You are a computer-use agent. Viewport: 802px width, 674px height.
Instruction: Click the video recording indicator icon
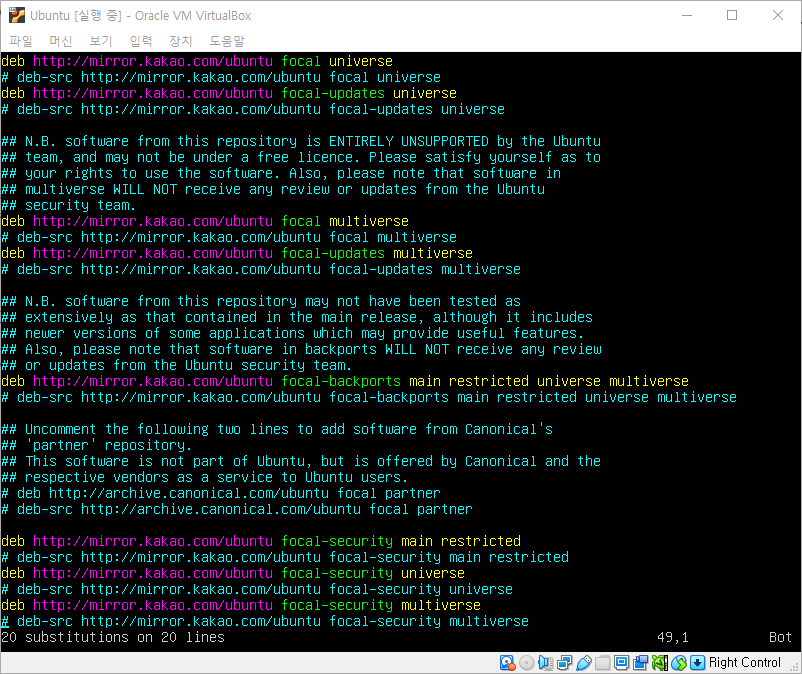tap(640, 663)
